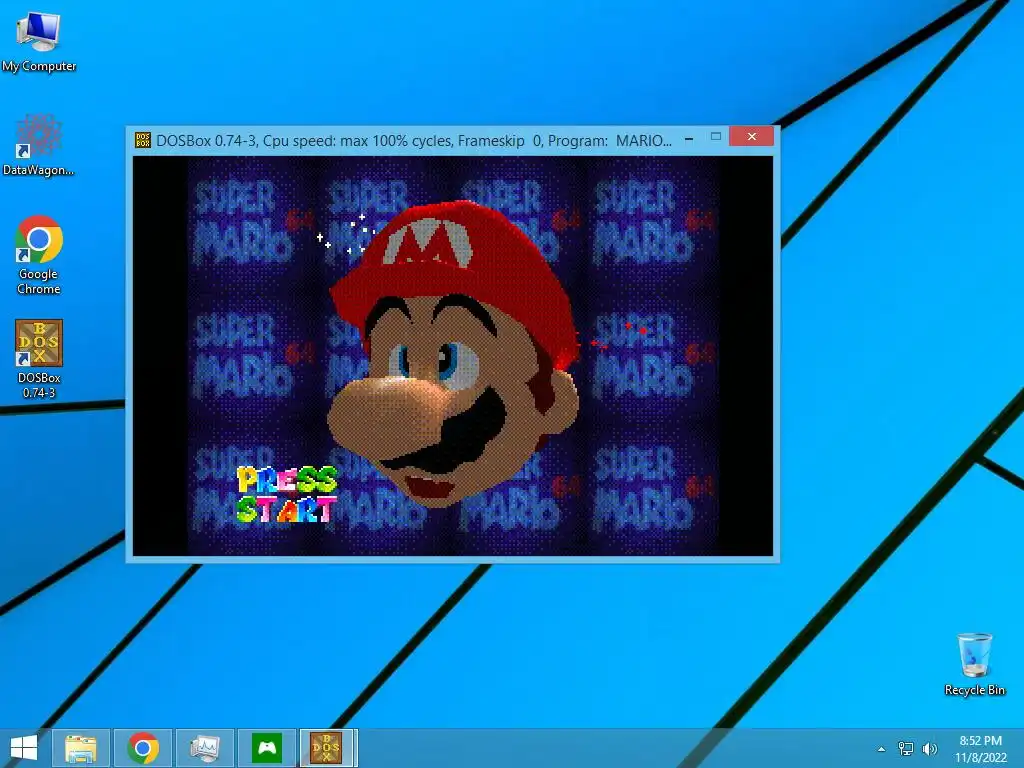The image size is (1024, 768).
Task: Open the volume speaker tray icon
Action: click(x=929, y=748)
